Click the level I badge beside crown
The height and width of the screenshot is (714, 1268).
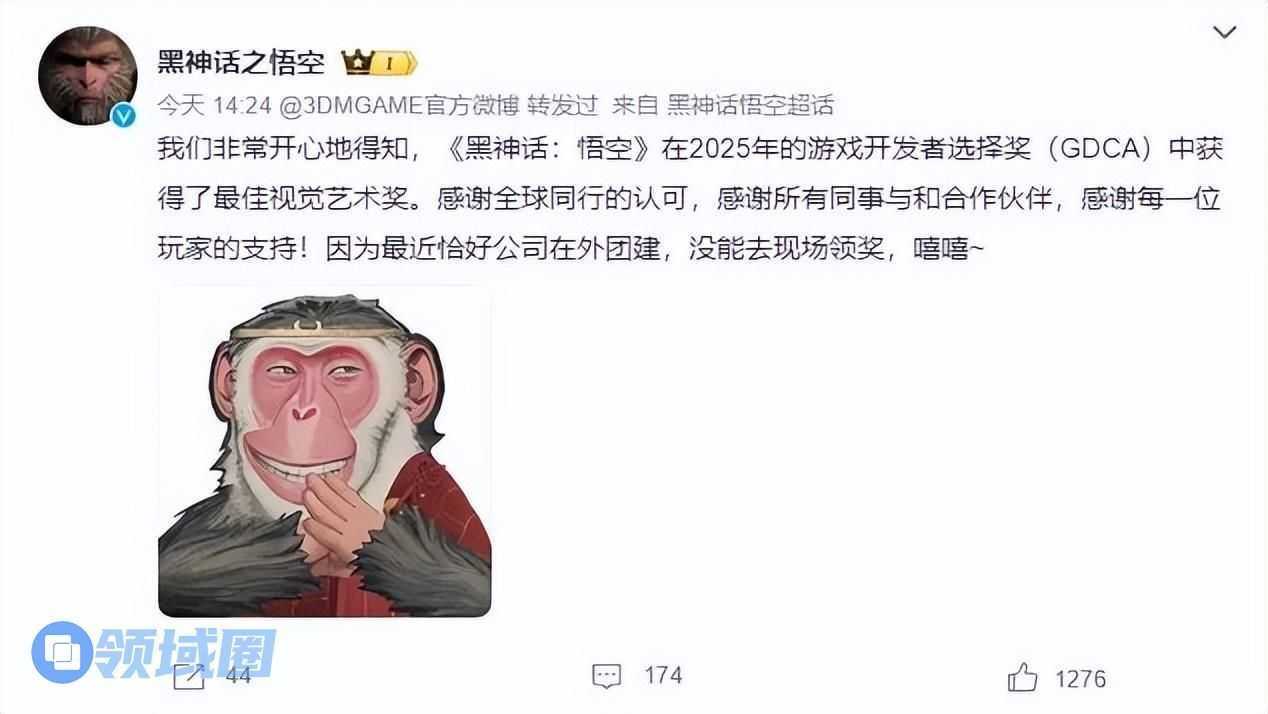pyautogui.click(x=397, y=63)
